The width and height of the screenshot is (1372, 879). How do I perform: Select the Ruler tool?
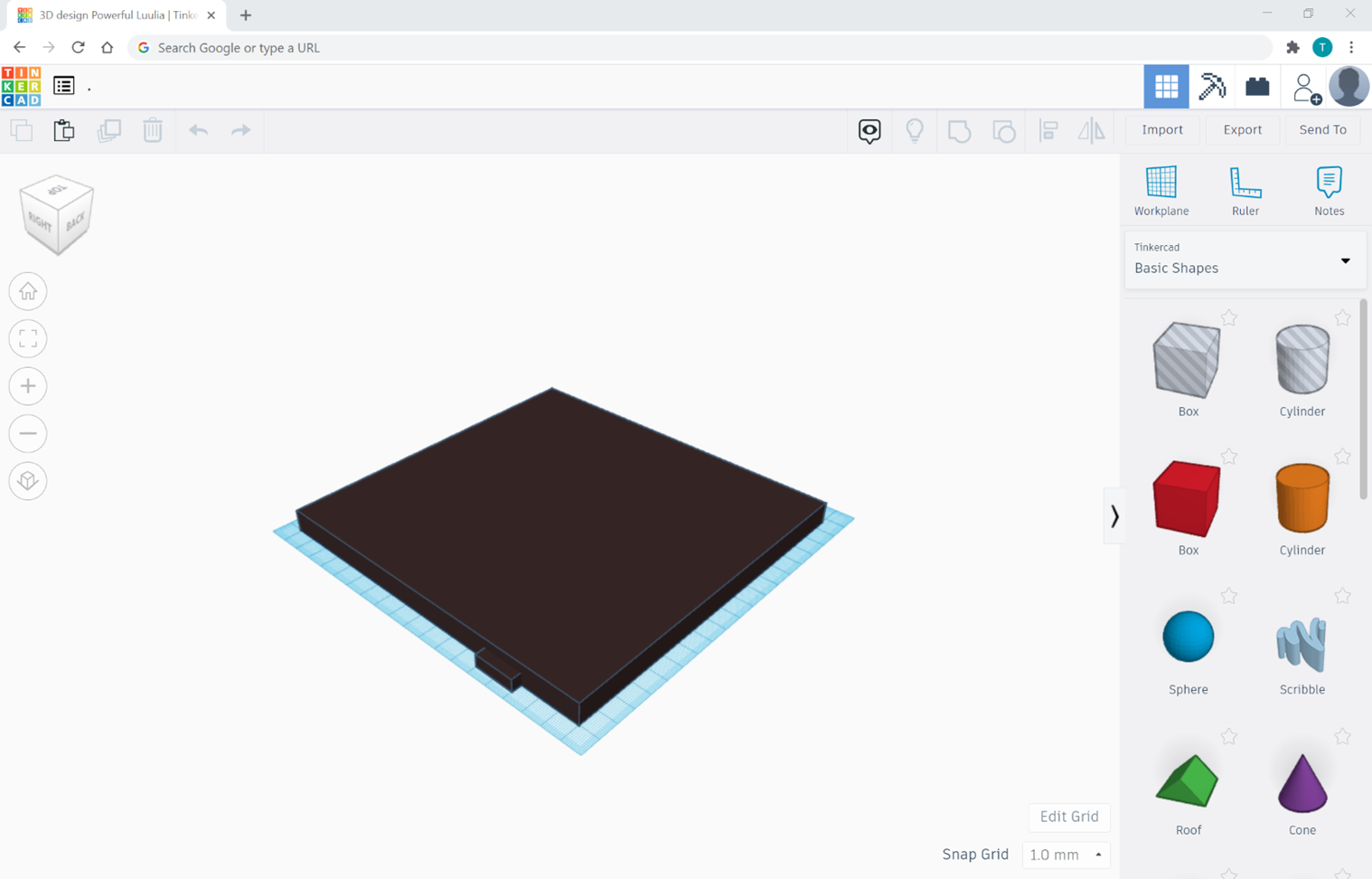coord(1245,191)
